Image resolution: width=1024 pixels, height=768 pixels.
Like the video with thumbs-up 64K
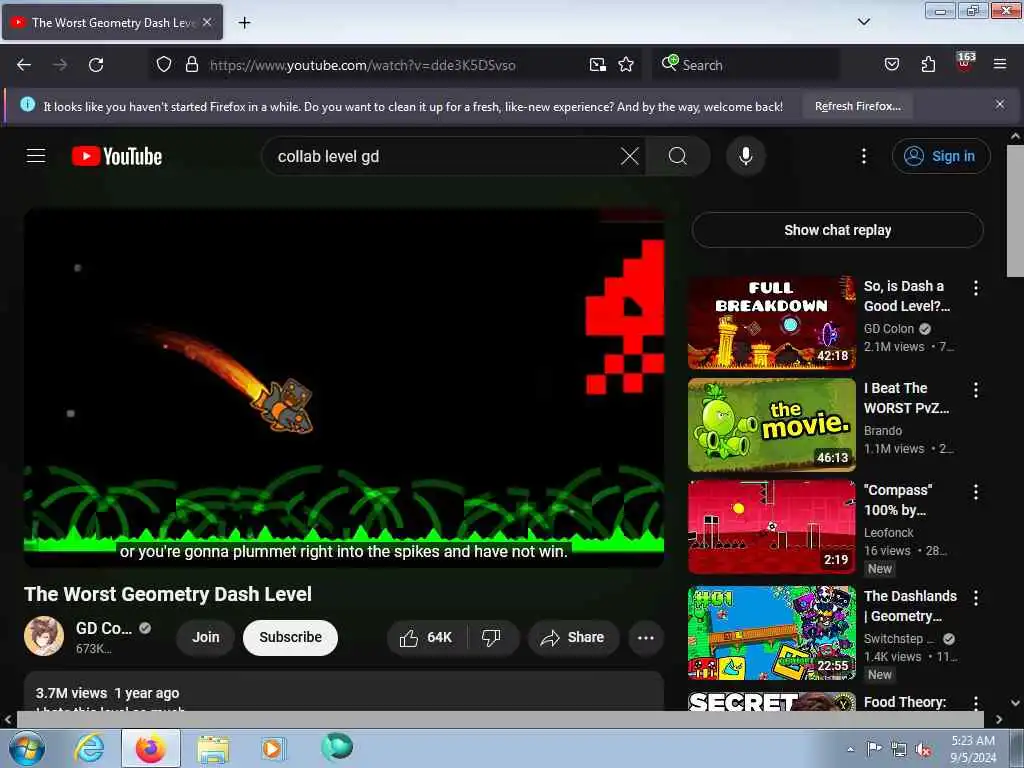[x=426, y=637]
